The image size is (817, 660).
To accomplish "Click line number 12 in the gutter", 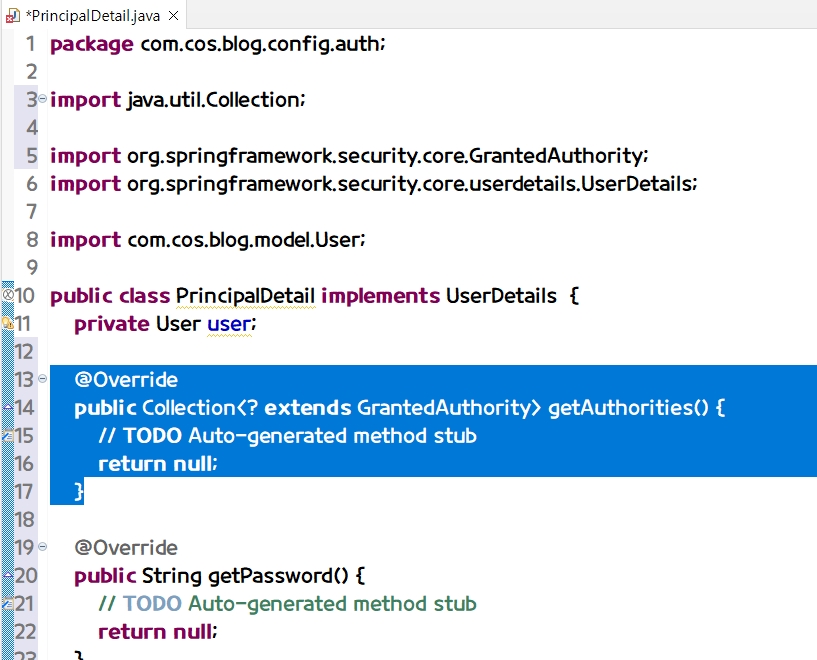I will 24,352.
